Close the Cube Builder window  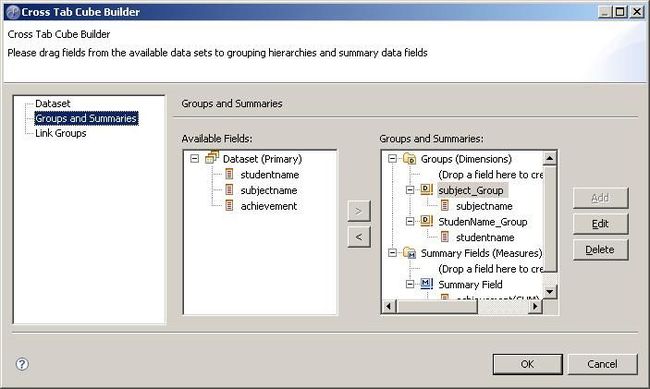(637, 12)
